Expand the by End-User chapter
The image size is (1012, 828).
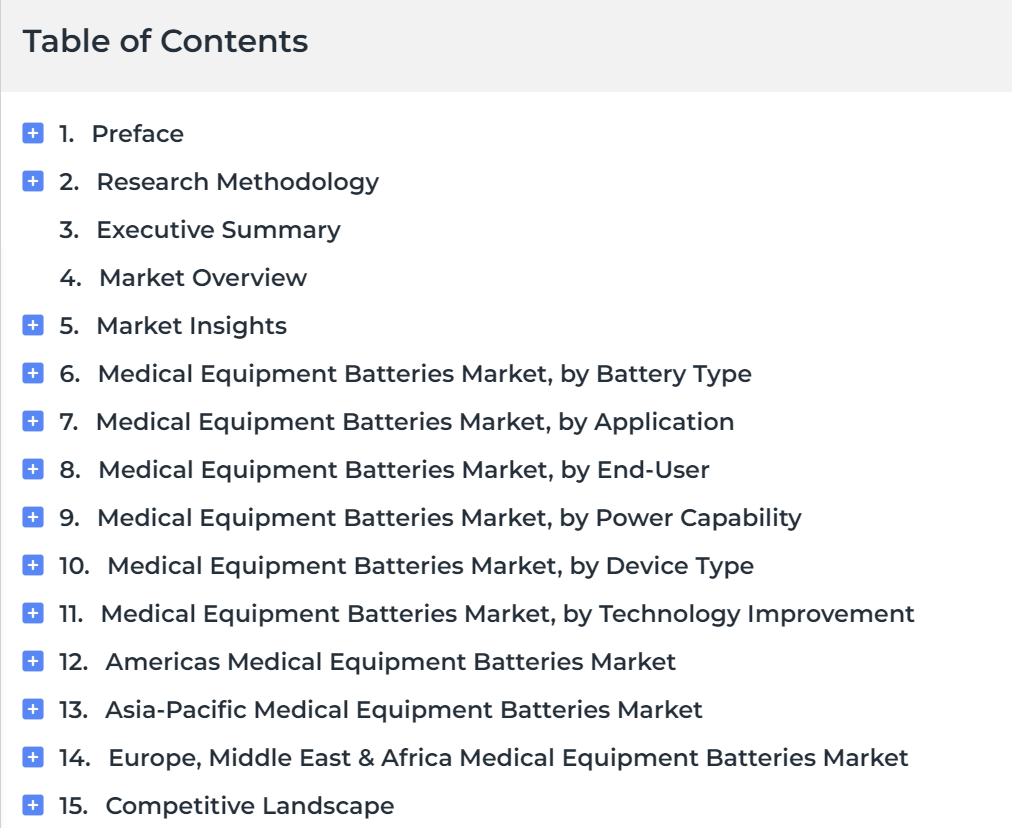coord(33,469)
